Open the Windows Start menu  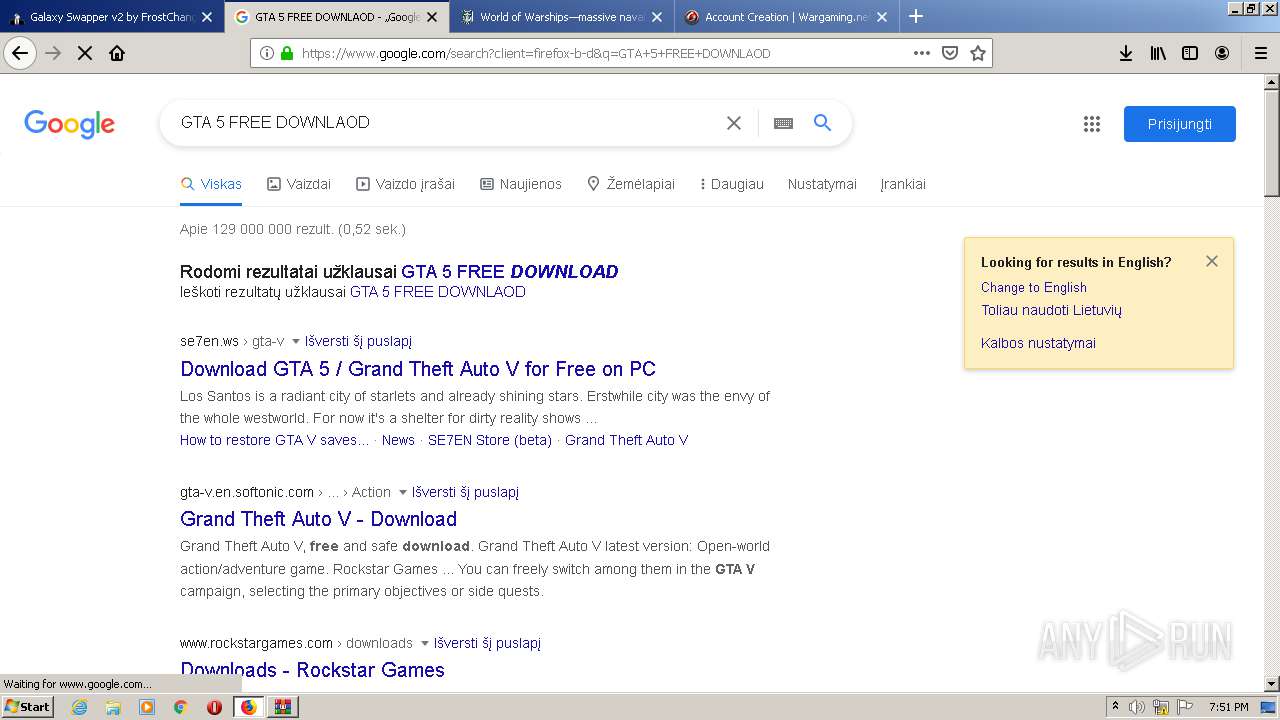[28, 707]
